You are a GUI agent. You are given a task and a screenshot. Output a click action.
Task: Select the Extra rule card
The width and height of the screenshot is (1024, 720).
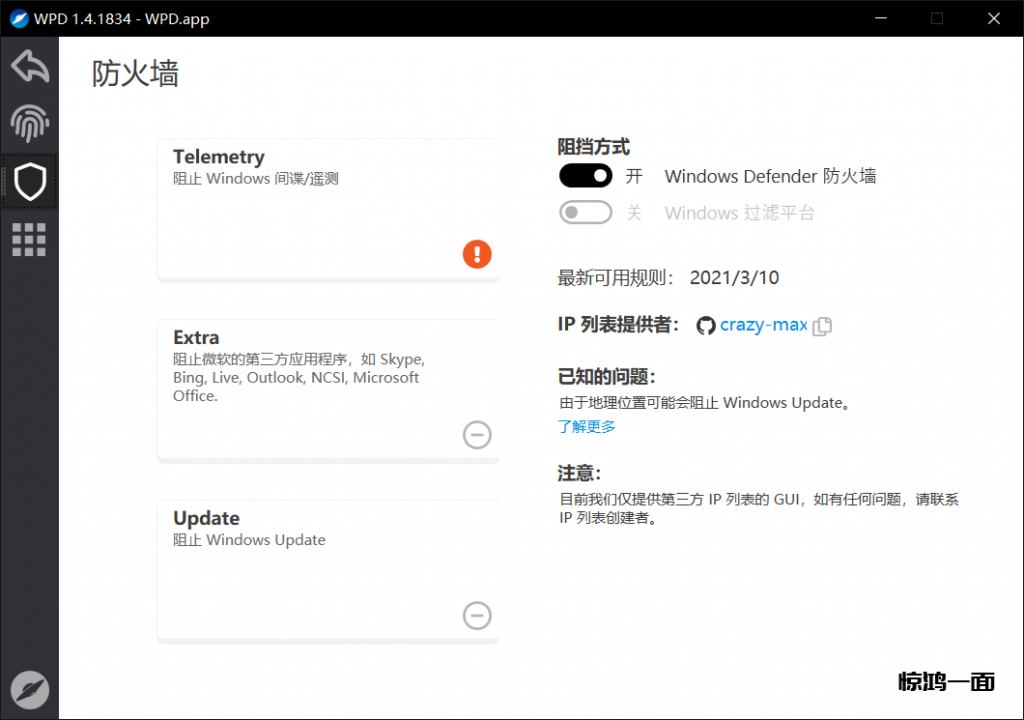point(328,390)
